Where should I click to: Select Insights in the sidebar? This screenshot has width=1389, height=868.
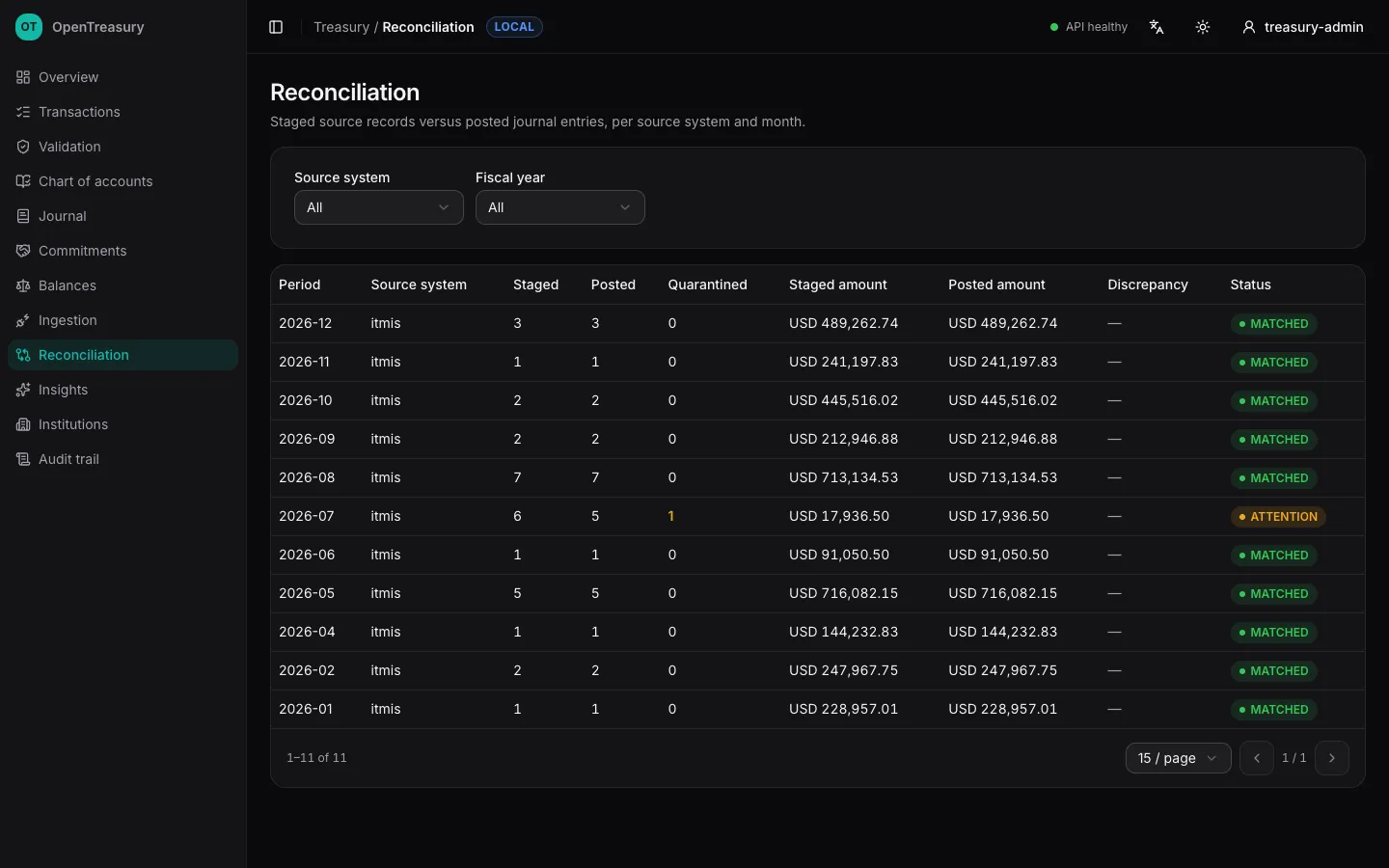123,390
